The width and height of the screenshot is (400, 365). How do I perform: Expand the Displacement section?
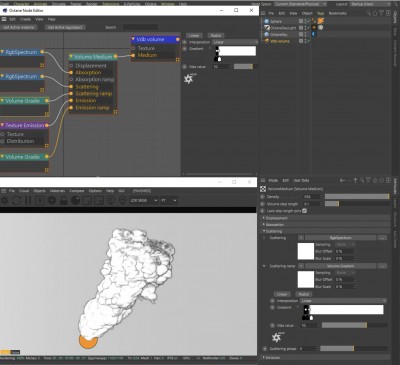276,218
